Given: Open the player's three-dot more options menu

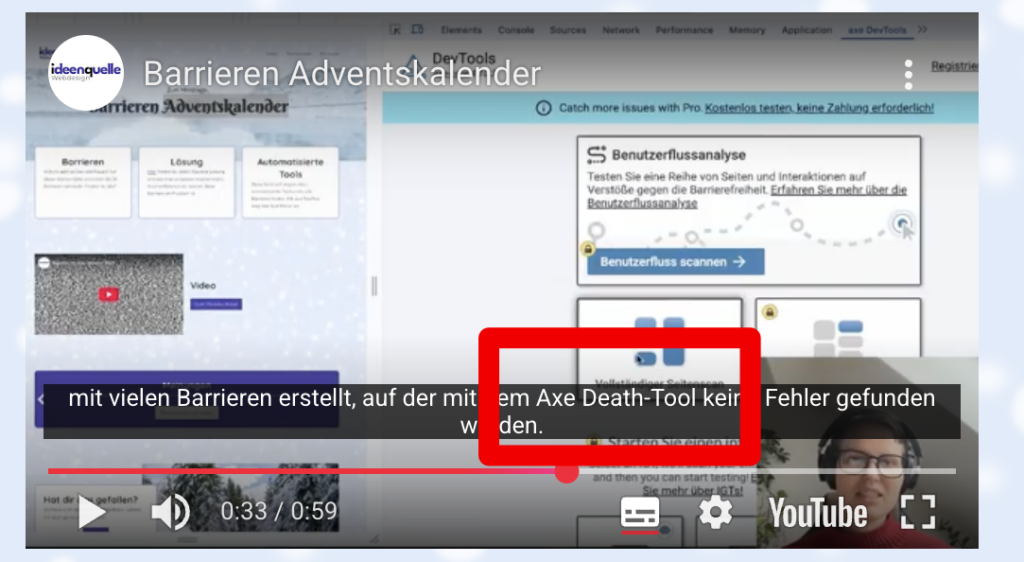Looking at the screenshot, I should 908,74.
